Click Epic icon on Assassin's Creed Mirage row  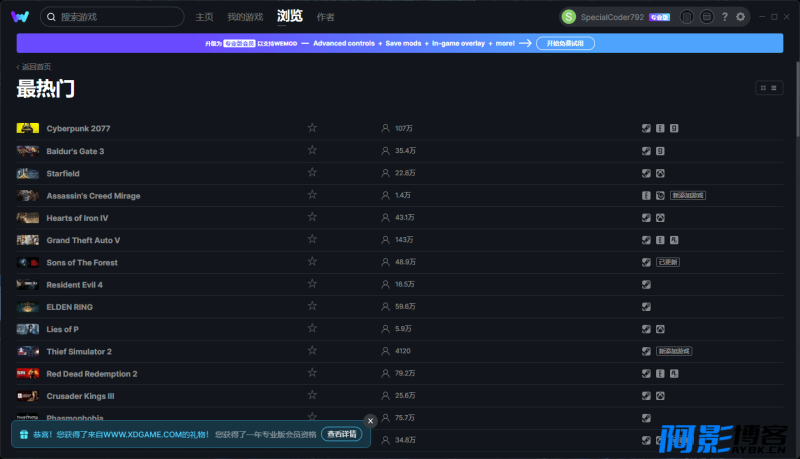click(x=646, y=195)
